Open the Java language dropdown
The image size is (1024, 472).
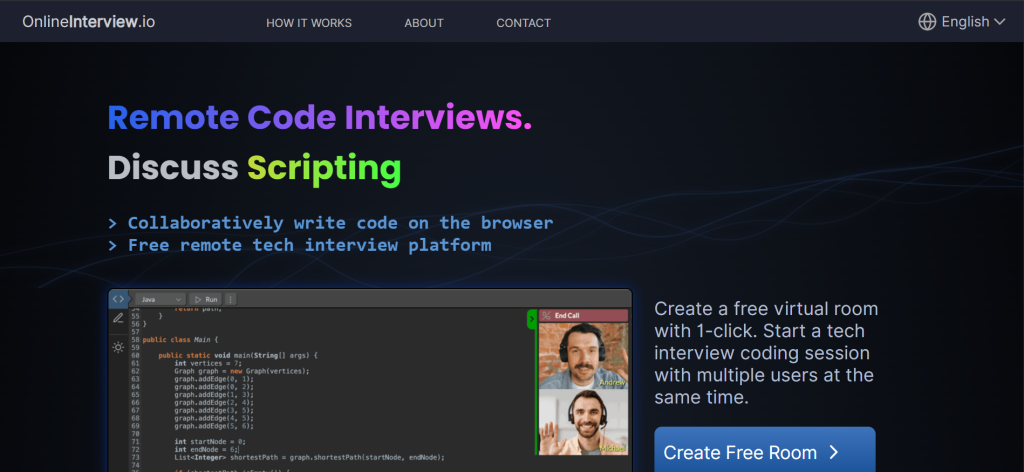coord(160,299)
